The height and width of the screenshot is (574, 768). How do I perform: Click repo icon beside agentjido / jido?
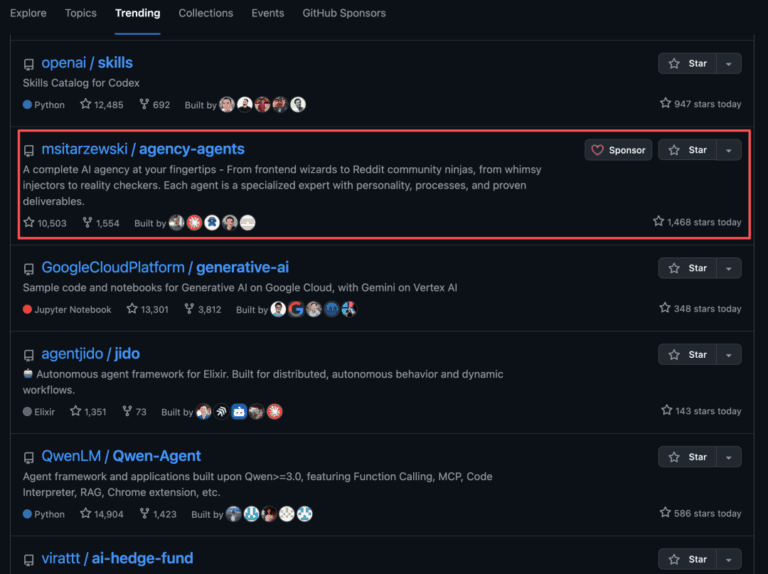[x=29, y=355]
